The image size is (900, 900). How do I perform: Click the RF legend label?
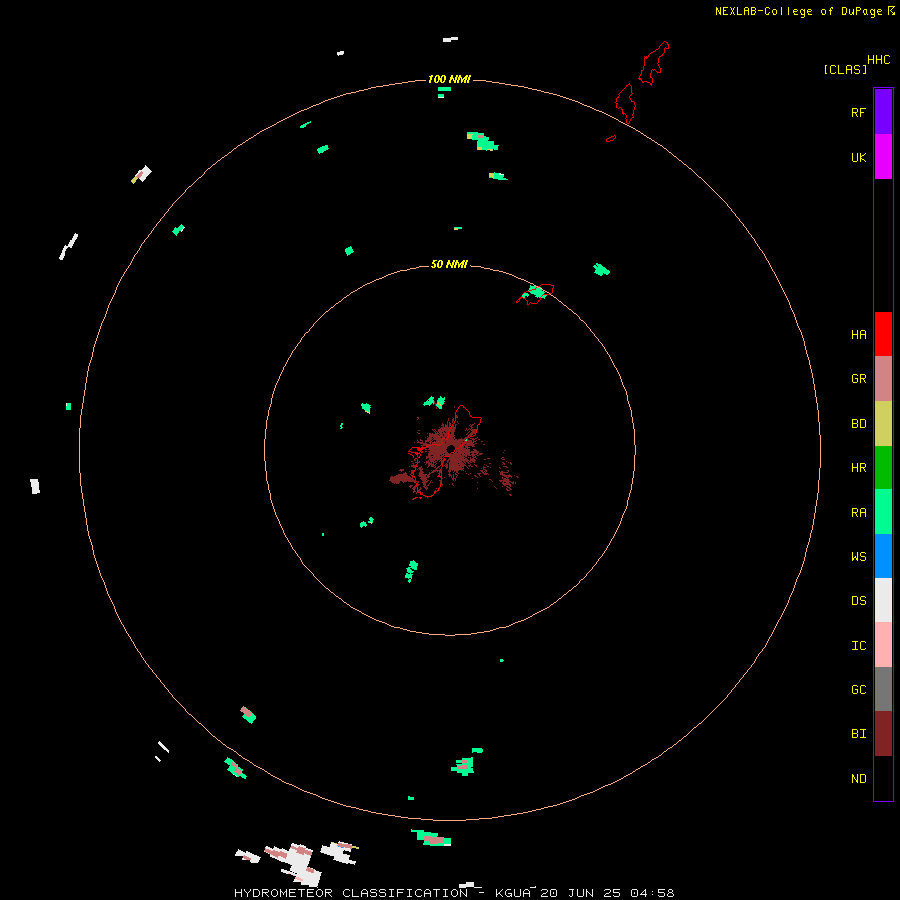[x=858, y=112]
